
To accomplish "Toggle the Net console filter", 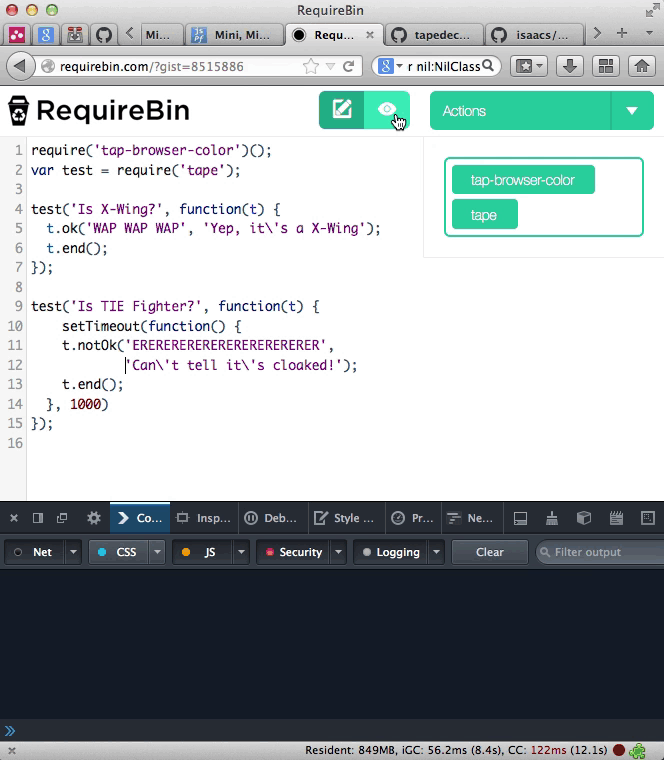I will click(35, 552).
